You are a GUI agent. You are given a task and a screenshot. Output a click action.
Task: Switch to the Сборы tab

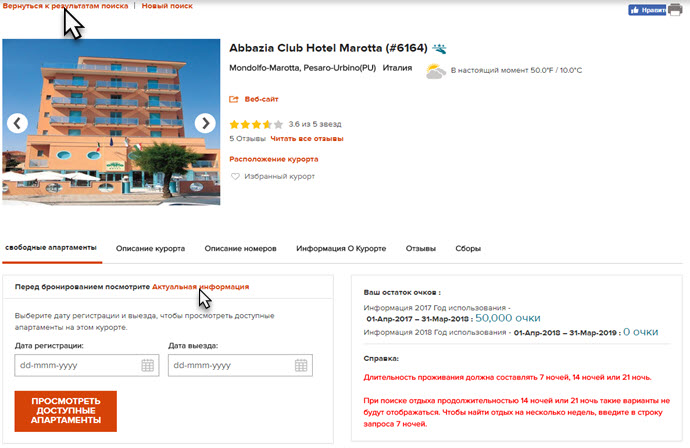468,249
